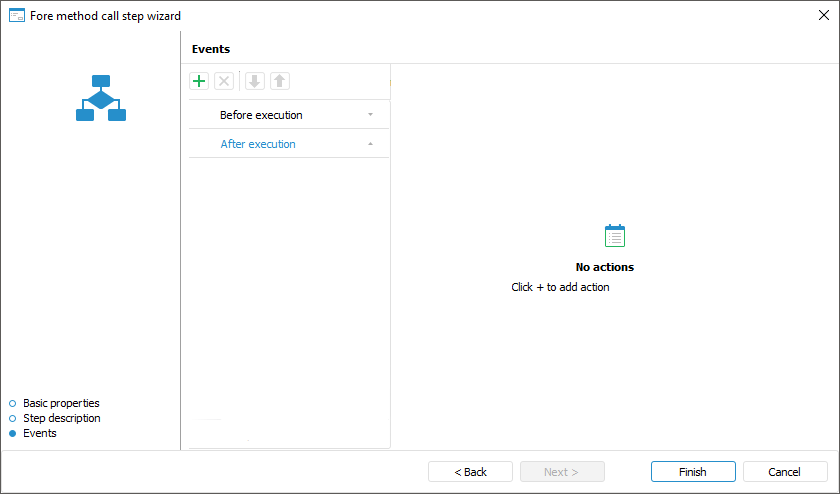Select the Events step bullet

(13, 433)
